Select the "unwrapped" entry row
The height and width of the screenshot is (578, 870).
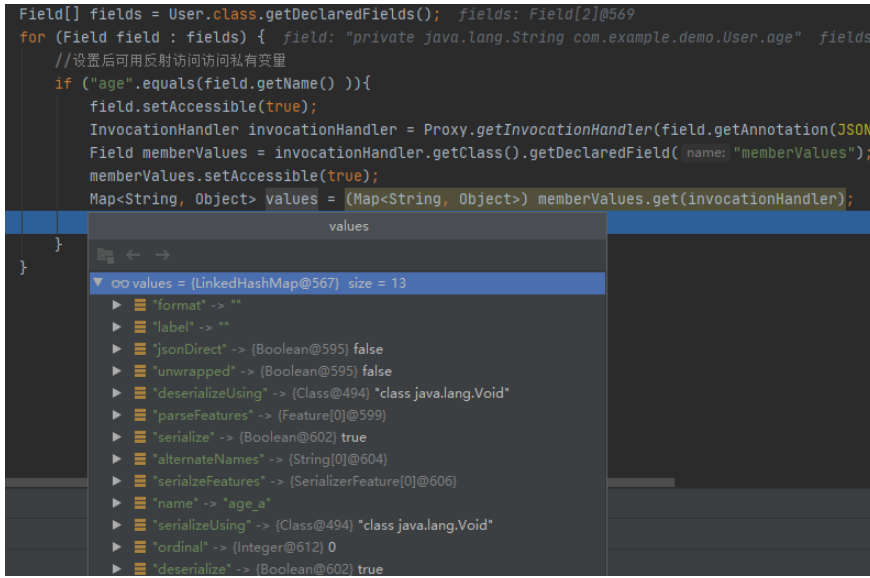tap(272, 371)
